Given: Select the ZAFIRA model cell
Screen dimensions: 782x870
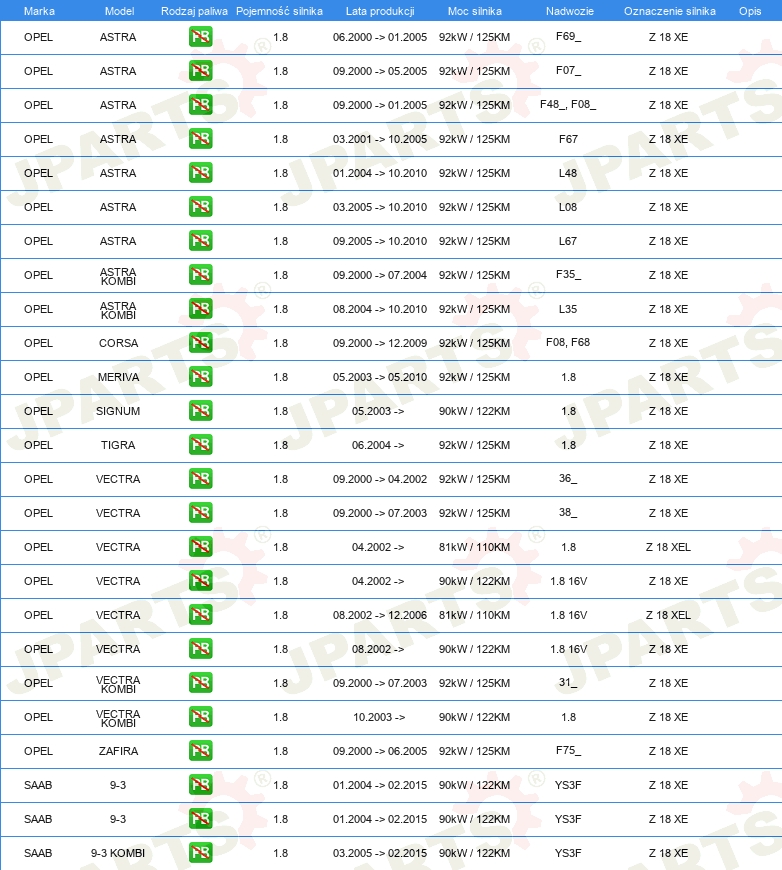Looking at the screenshot, I should (118, 751).
